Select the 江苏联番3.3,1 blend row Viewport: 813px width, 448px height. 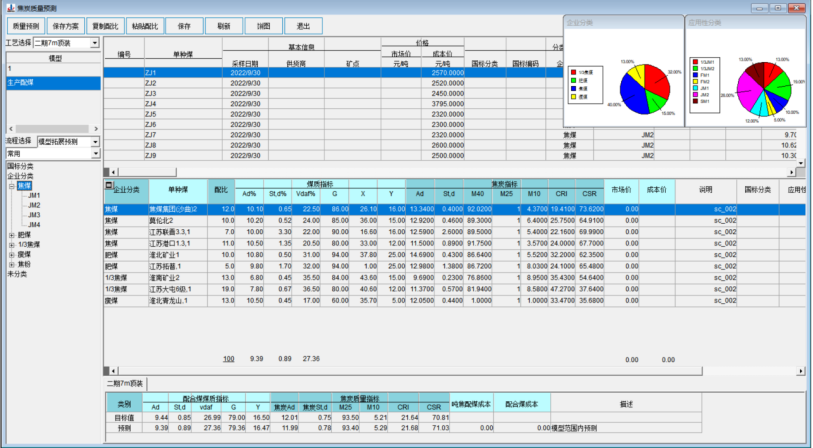tap(454, 232)
